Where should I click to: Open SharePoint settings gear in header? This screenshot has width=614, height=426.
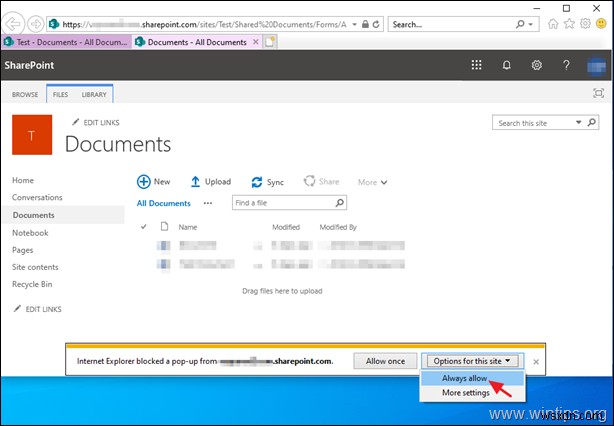(x=536, y=65)
